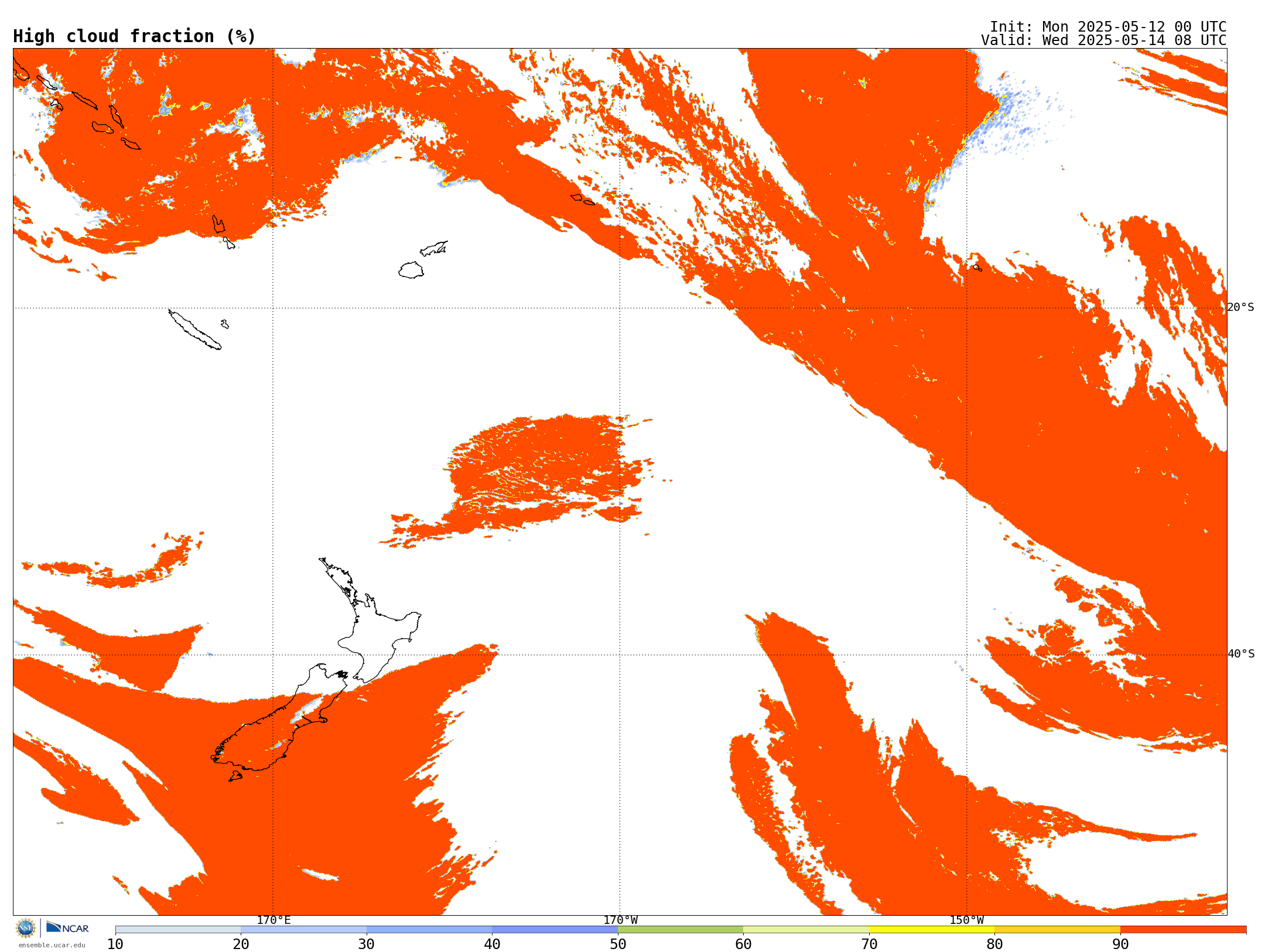Click the large round Fiji island outline
Viewport: 1265px width, 952px height.
(411, 270)
